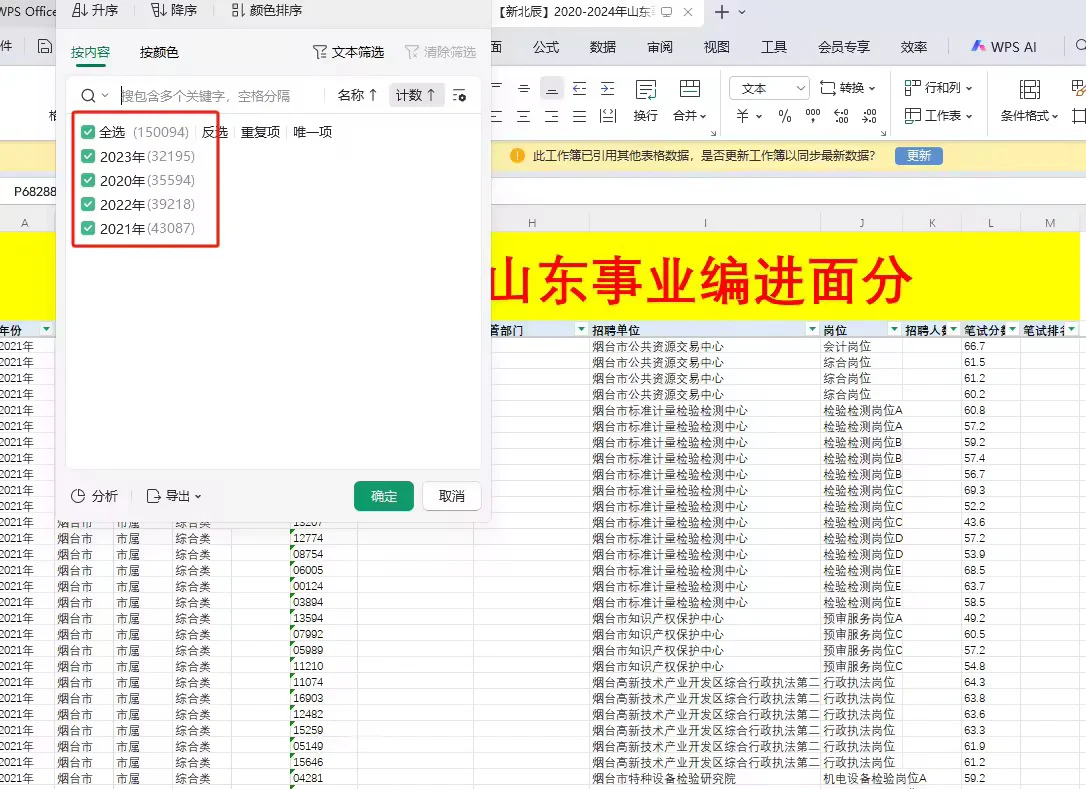Viewport: 1086px width, 789px height.
Task: Open the 数据 ribbon tab
Action: point(603,46)
